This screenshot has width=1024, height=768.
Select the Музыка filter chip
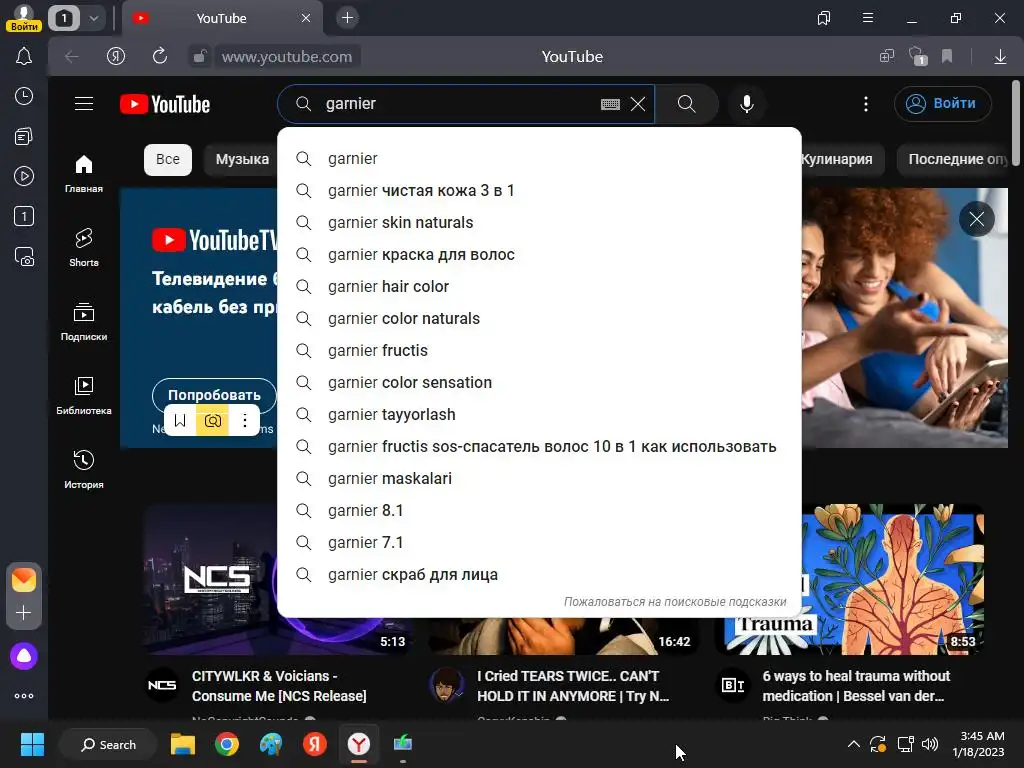point(242,159)
